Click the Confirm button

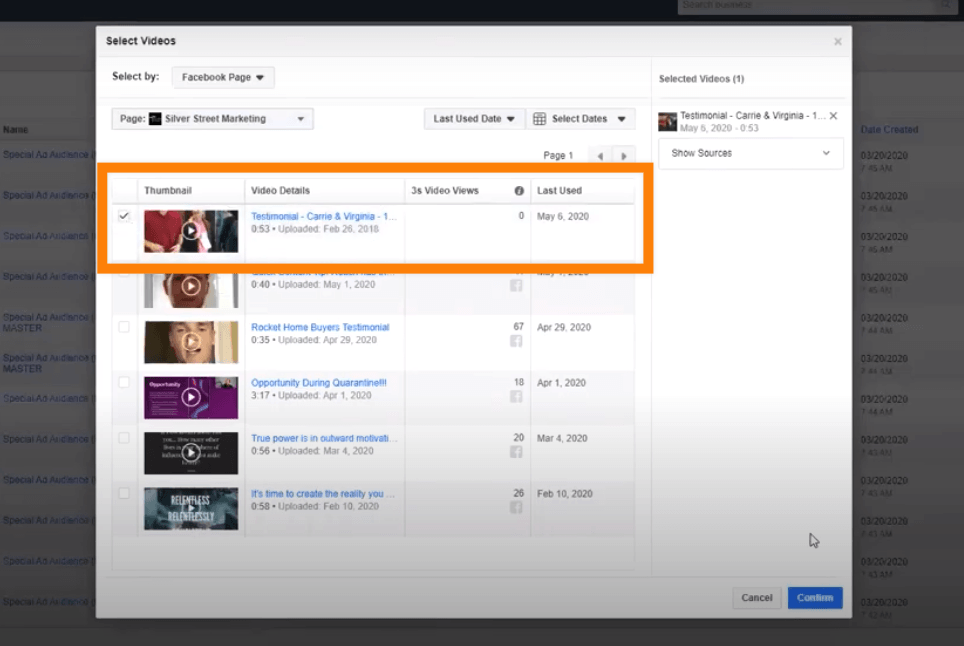tap(815, 597)
